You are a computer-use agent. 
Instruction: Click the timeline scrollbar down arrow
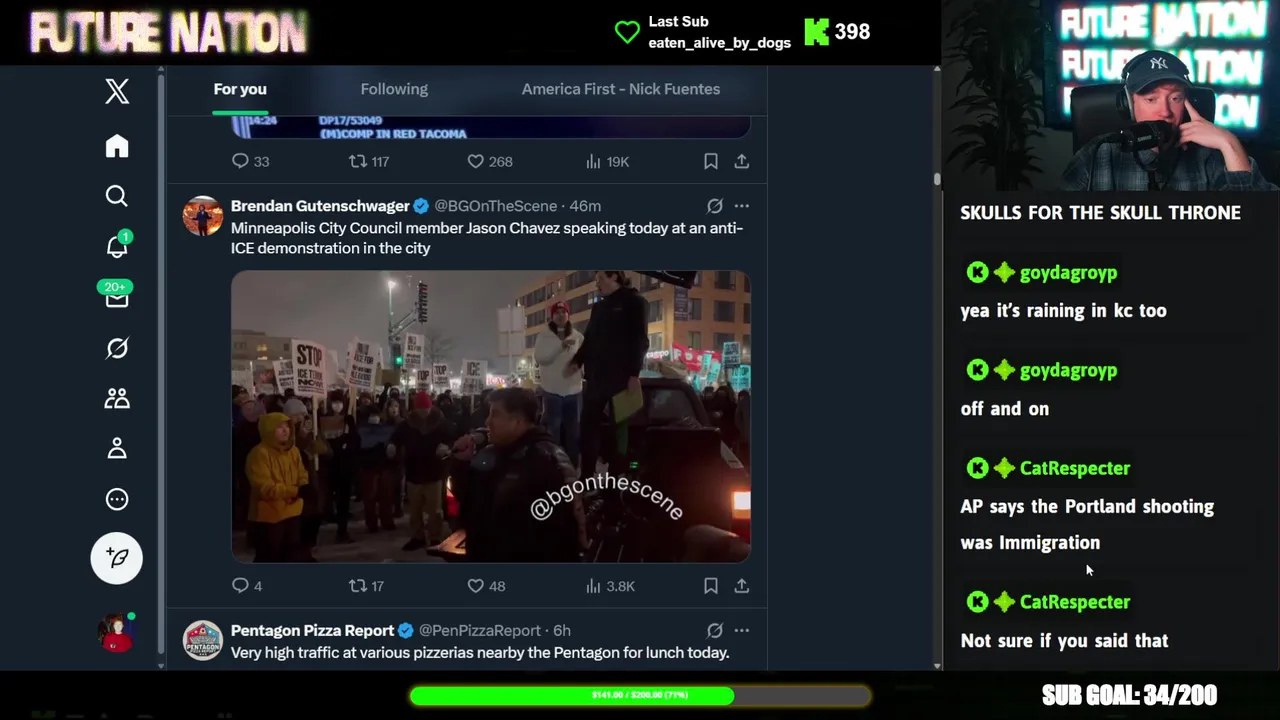(936, 665)
